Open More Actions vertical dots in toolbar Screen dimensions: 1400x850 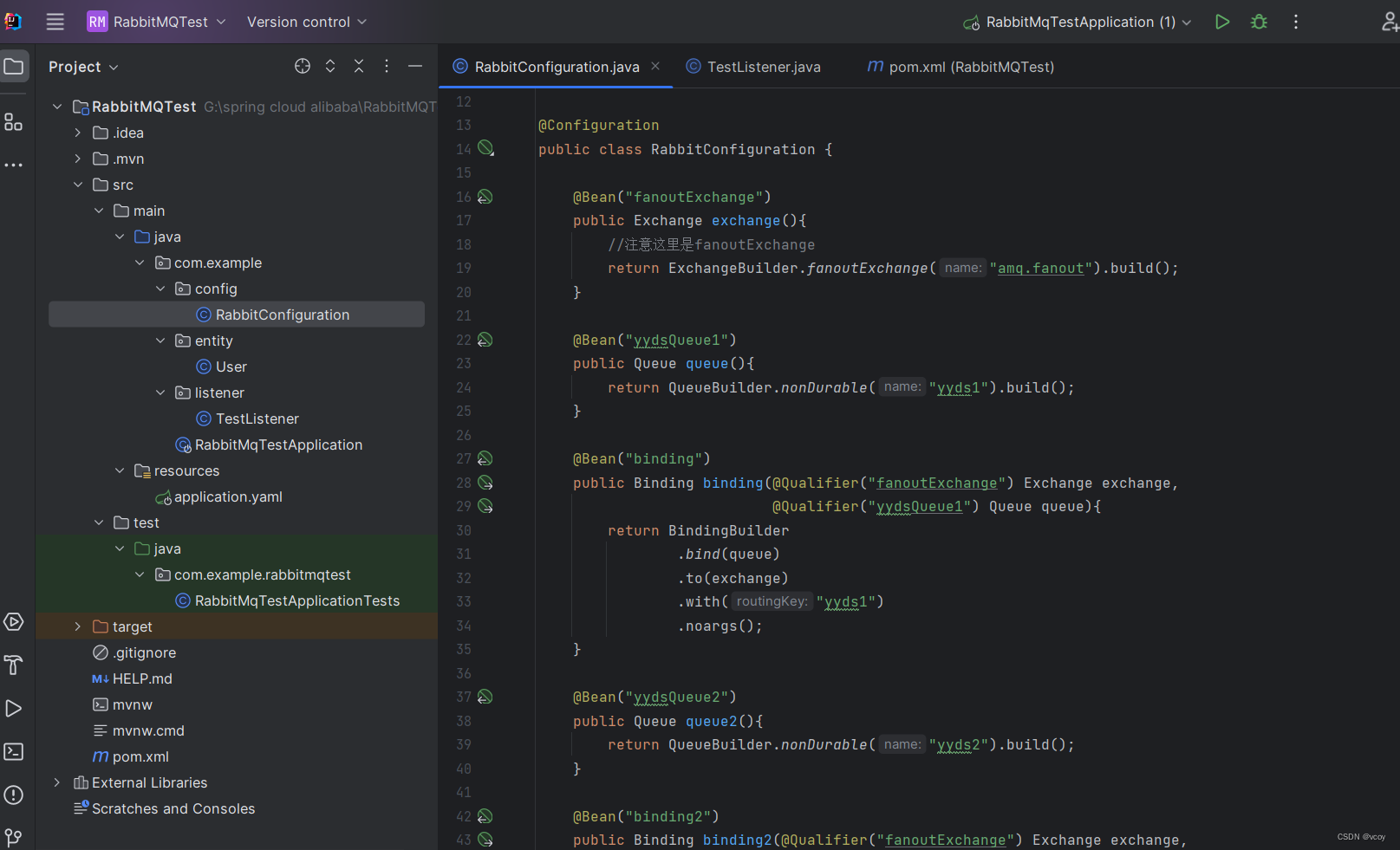tap(1296, 22)
